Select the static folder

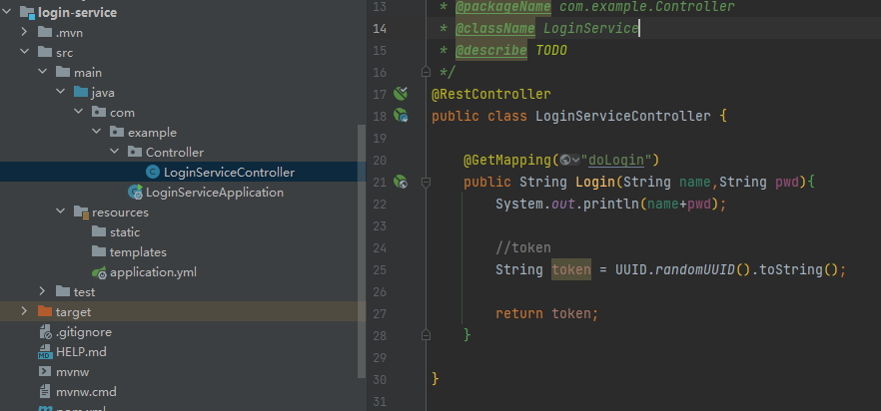click(125, 232)
